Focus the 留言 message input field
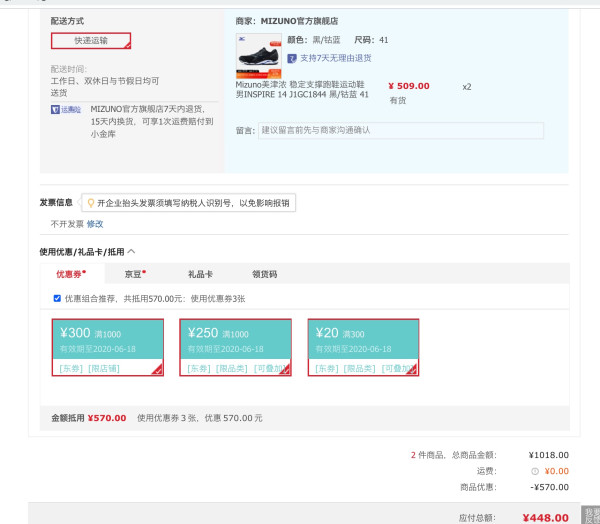 coord(401,131)
